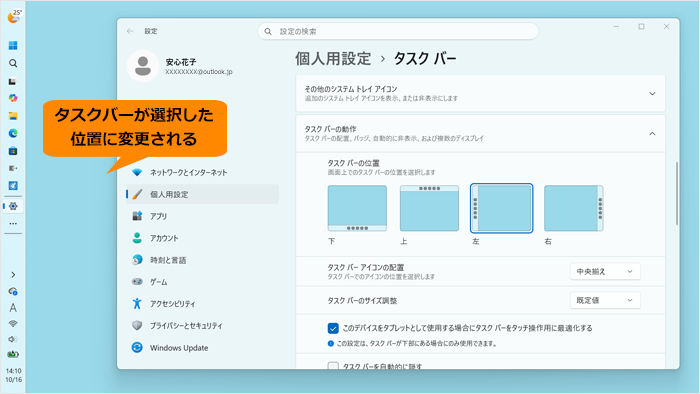Click the IME 'A' input indicator
The width and height of the screenshot is (700, 394).
13,308
